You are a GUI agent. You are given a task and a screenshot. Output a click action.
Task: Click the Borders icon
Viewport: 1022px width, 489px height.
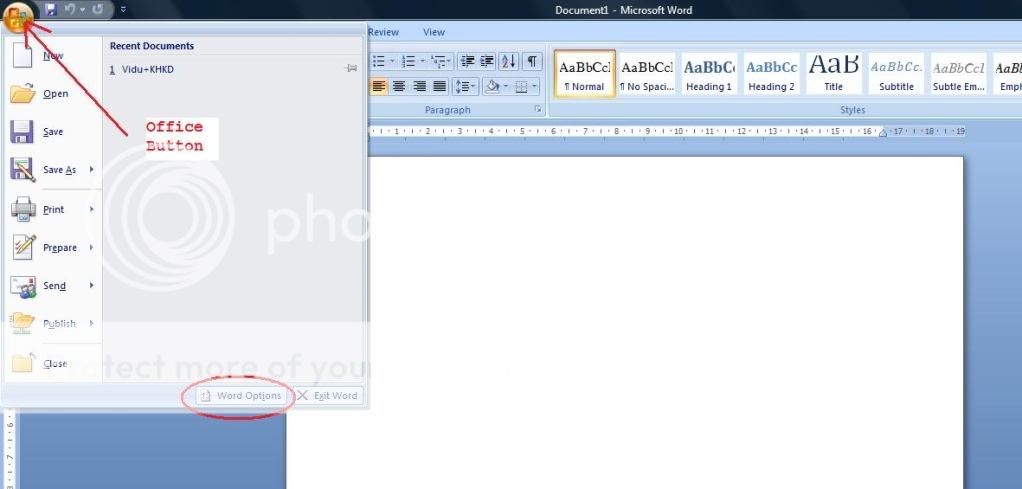click(x=521, y=86)
